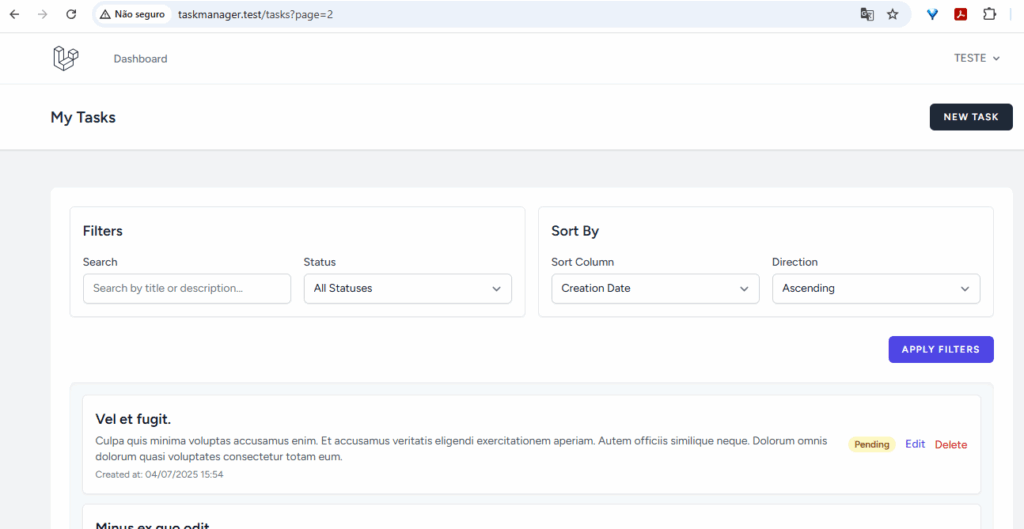Image resolution: width=1024 pixels, height=529 pixels.
Task: Click the 'Vel et fugit.' task title
Action: [x=133, y=419]
